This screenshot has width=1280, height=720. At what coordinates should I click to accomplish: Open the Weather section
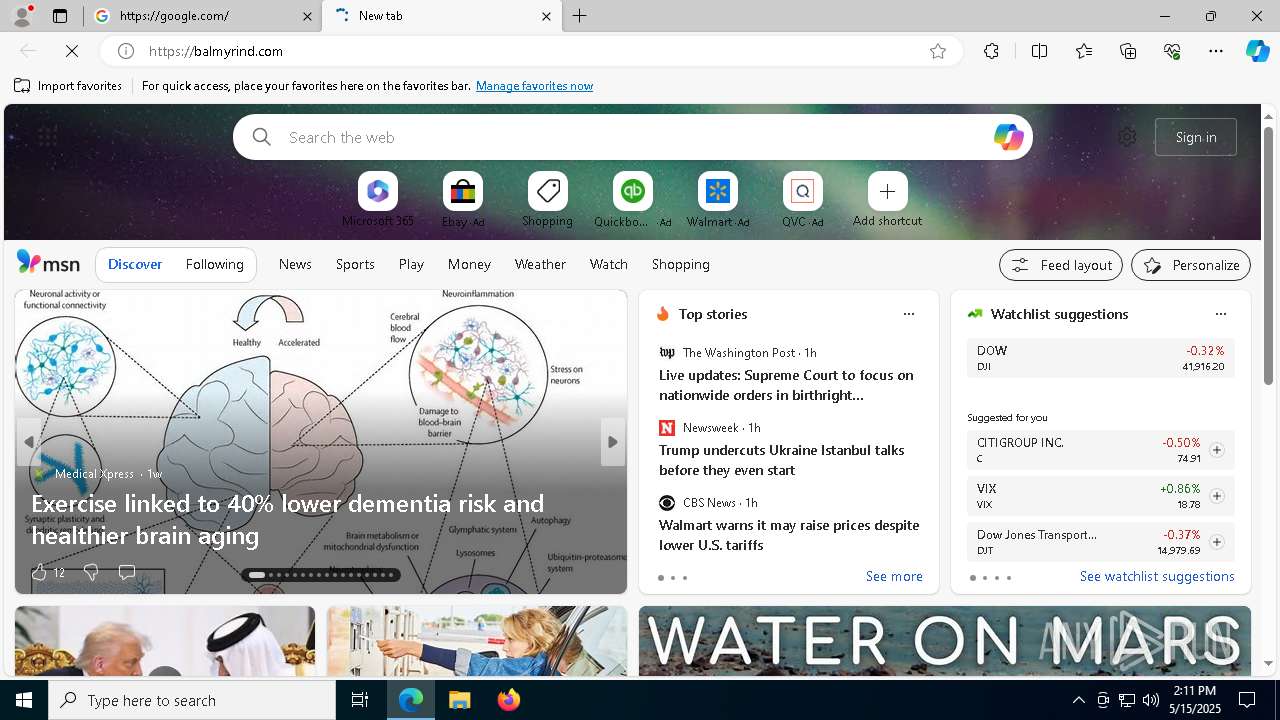point(540,264)
